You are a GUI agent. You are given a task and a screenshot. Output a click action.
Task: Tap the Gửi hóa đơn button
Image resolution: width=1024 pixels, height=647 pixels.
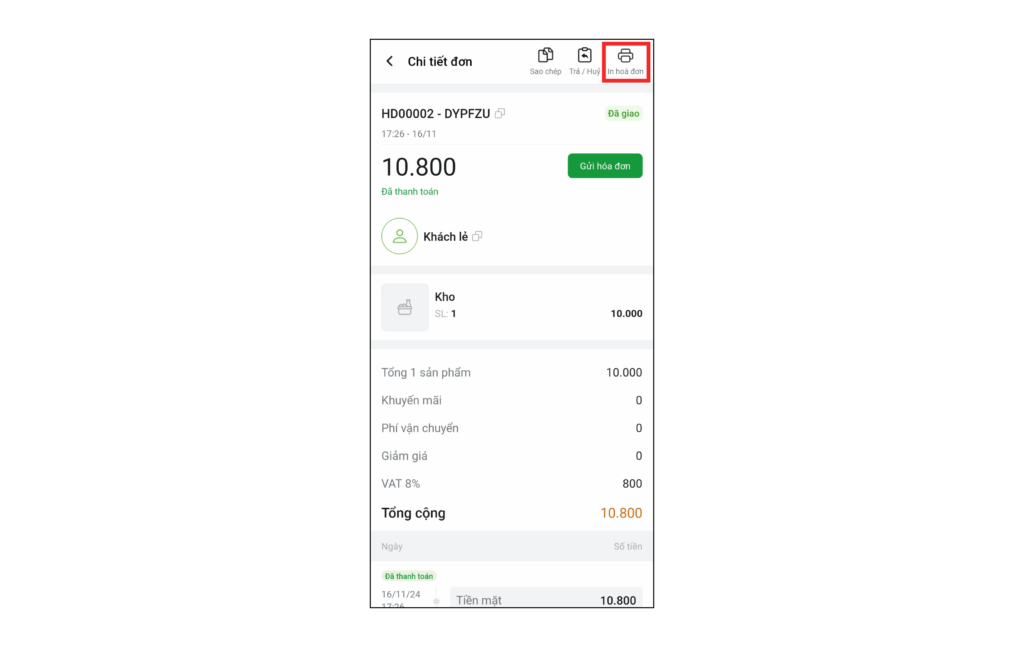click(605, 166)
